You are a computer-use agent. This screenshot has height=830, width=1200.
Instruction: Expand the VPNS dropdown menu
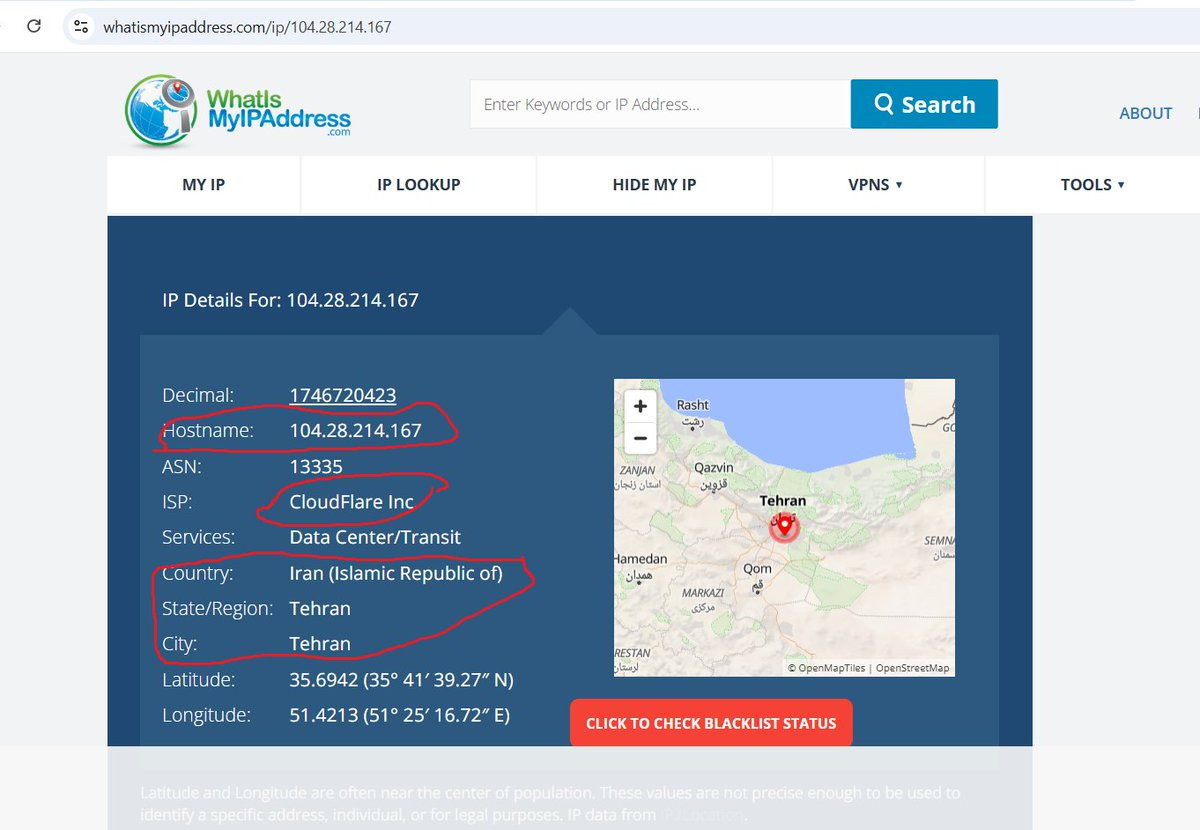(875, 184)
